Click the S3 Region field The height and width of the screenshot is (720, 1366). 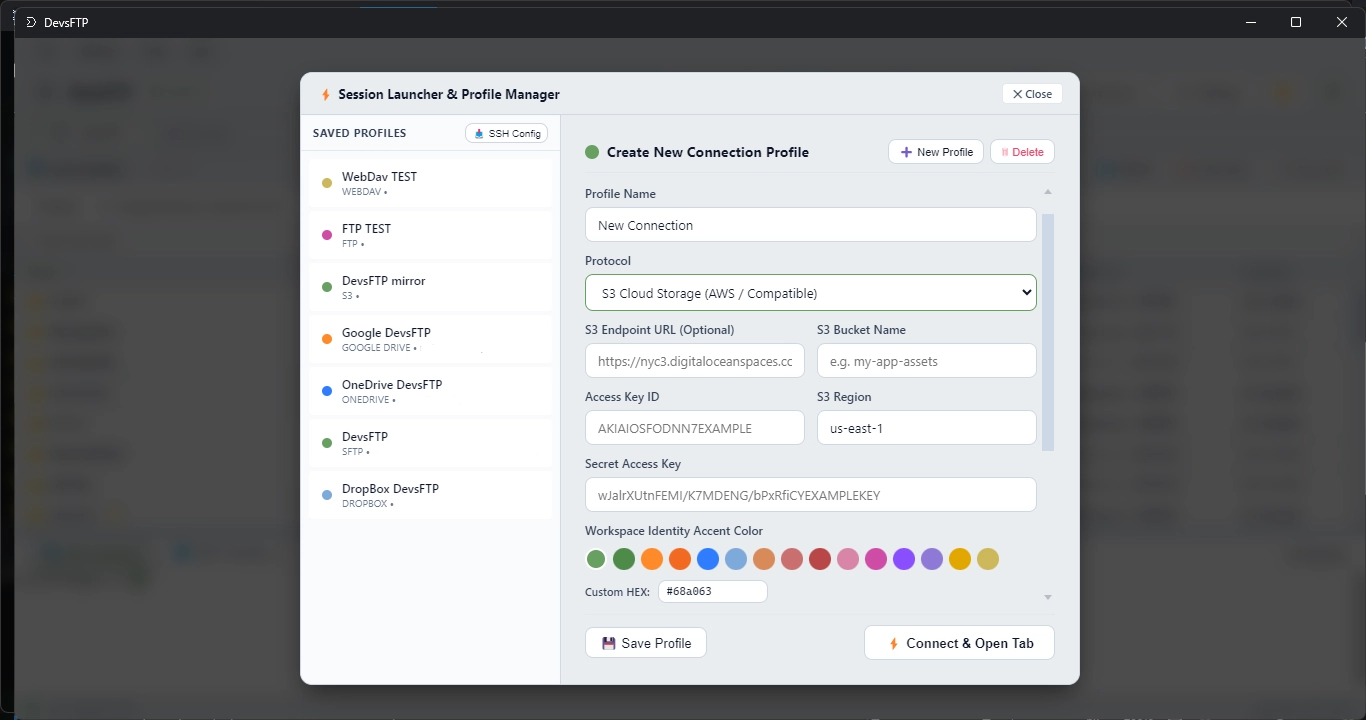pos(927,428)
